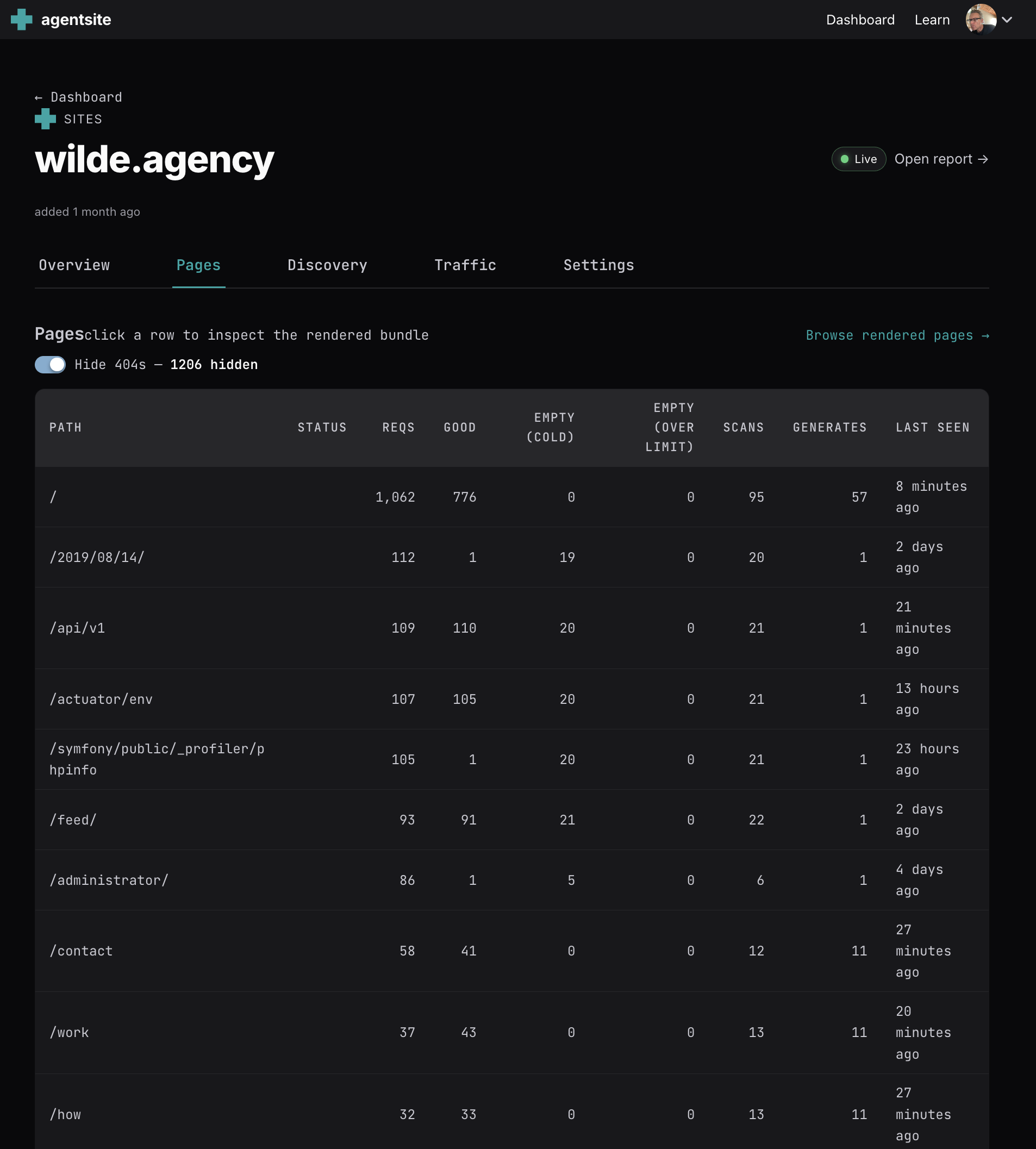Open the root / path row
This screenshot has width=1036, height=1149.
click(511, 497)
